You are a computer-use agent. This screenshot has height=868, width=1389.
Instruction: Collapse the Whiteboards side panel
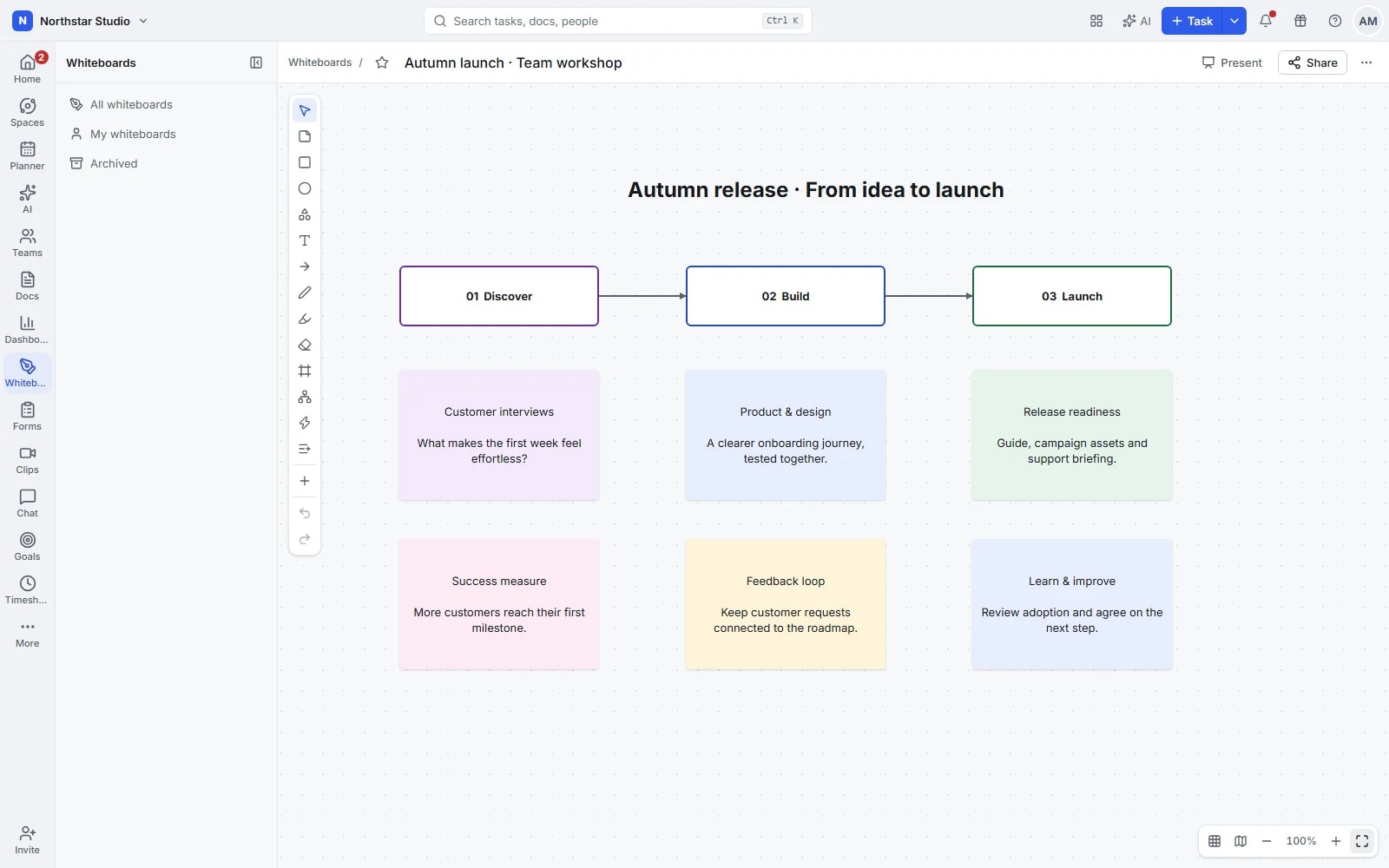[x=256, y=62]
